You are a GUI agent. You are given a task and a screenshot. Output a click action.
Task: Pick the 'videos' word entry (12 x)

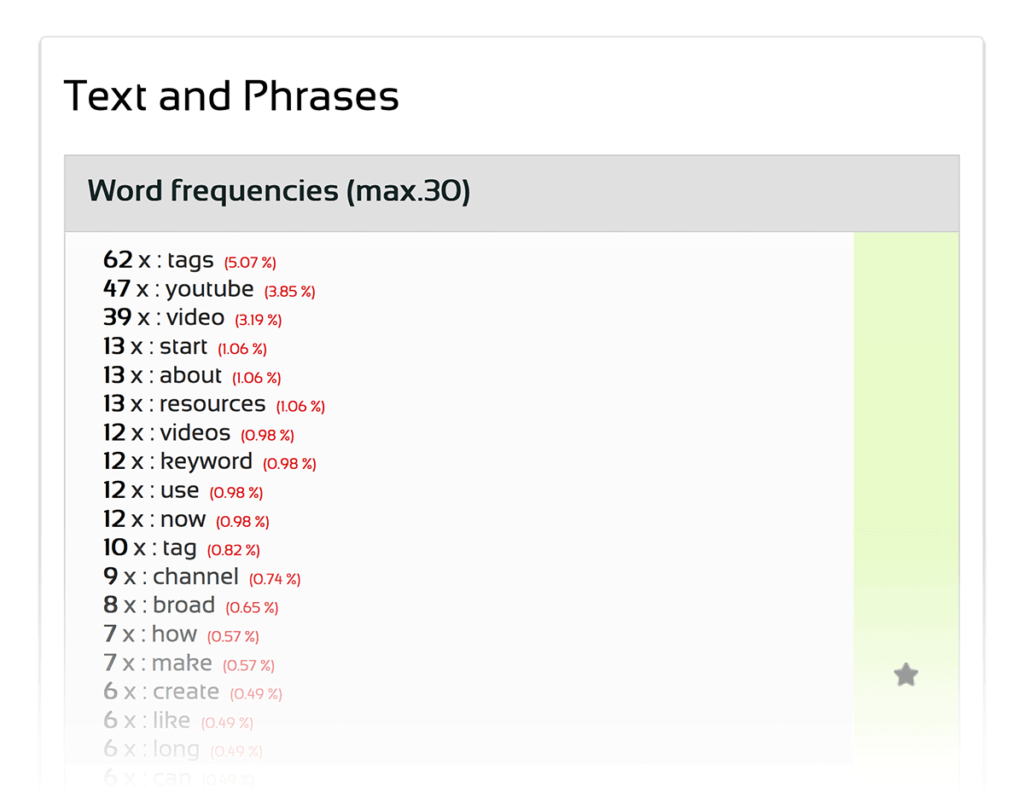click(194, 433)
